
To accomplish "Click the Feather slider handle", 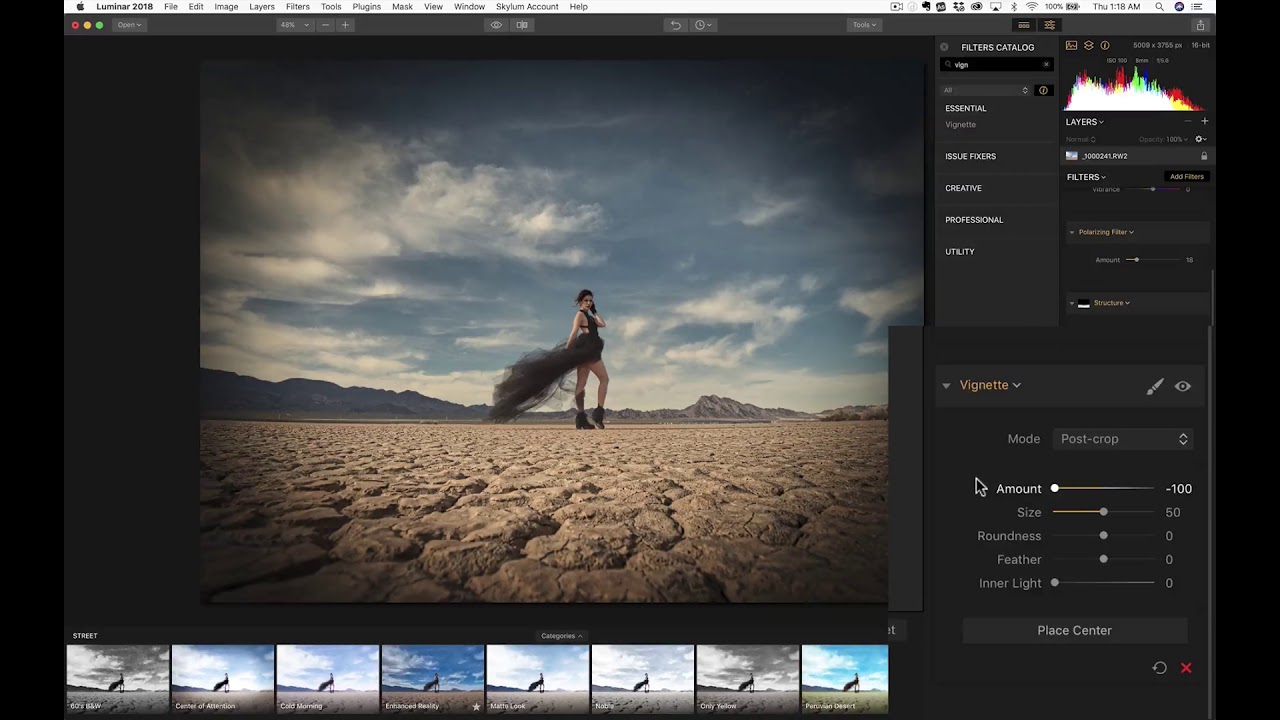I will (x=1104, y=559).
